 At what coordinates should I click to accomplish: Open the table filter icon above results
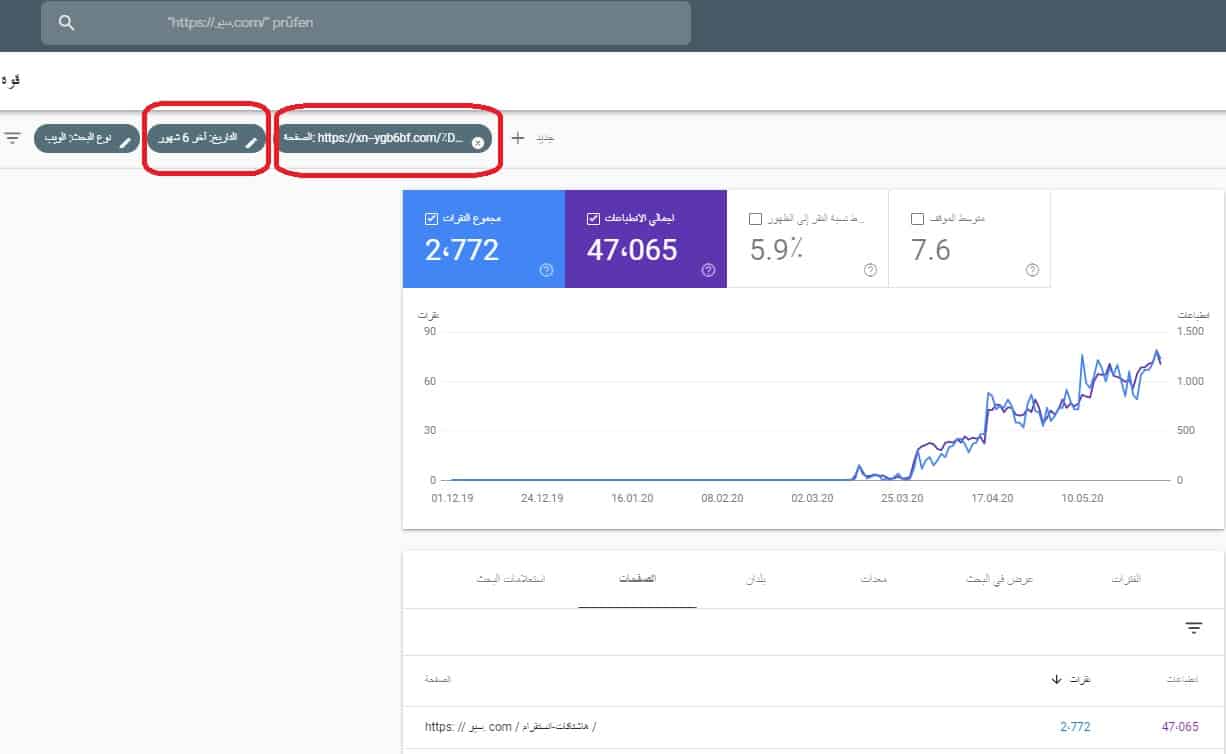pos(1193,628)
